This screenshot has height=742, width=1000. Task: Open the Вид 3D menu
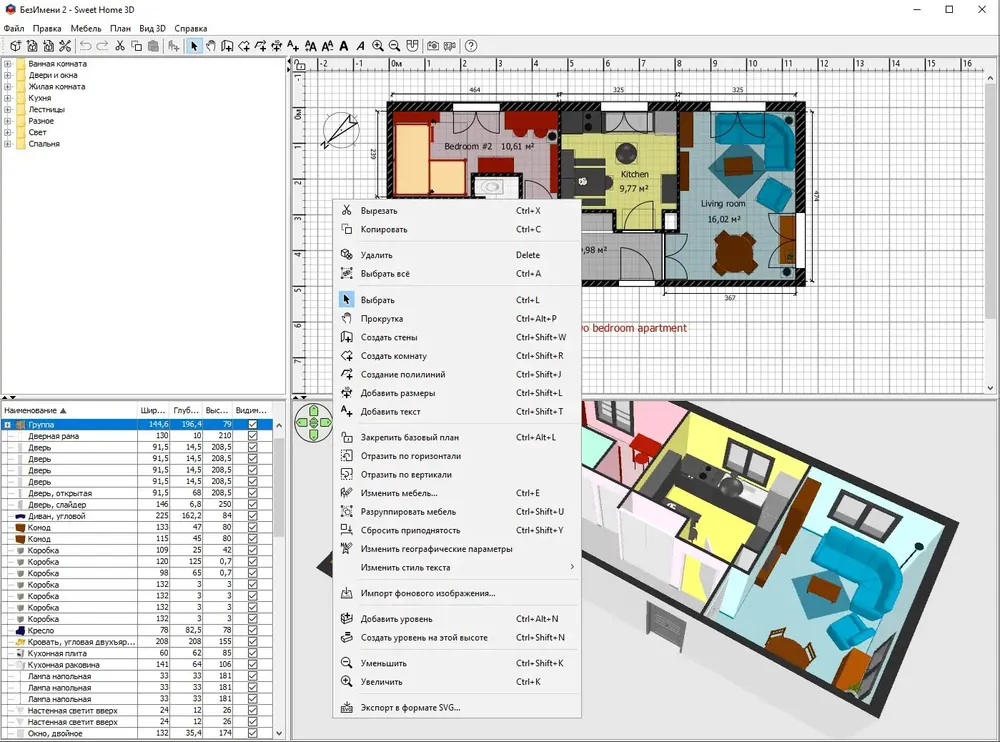click(152, 28)
